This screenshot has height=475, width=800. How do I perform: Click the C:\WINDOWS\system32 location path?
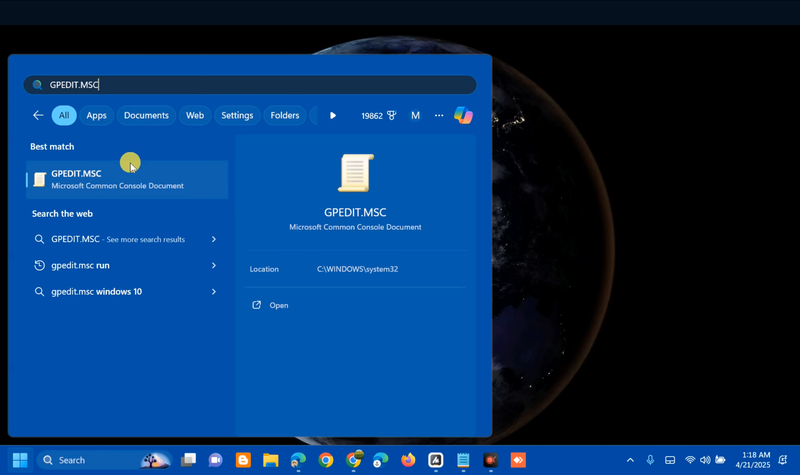point(357,269)
